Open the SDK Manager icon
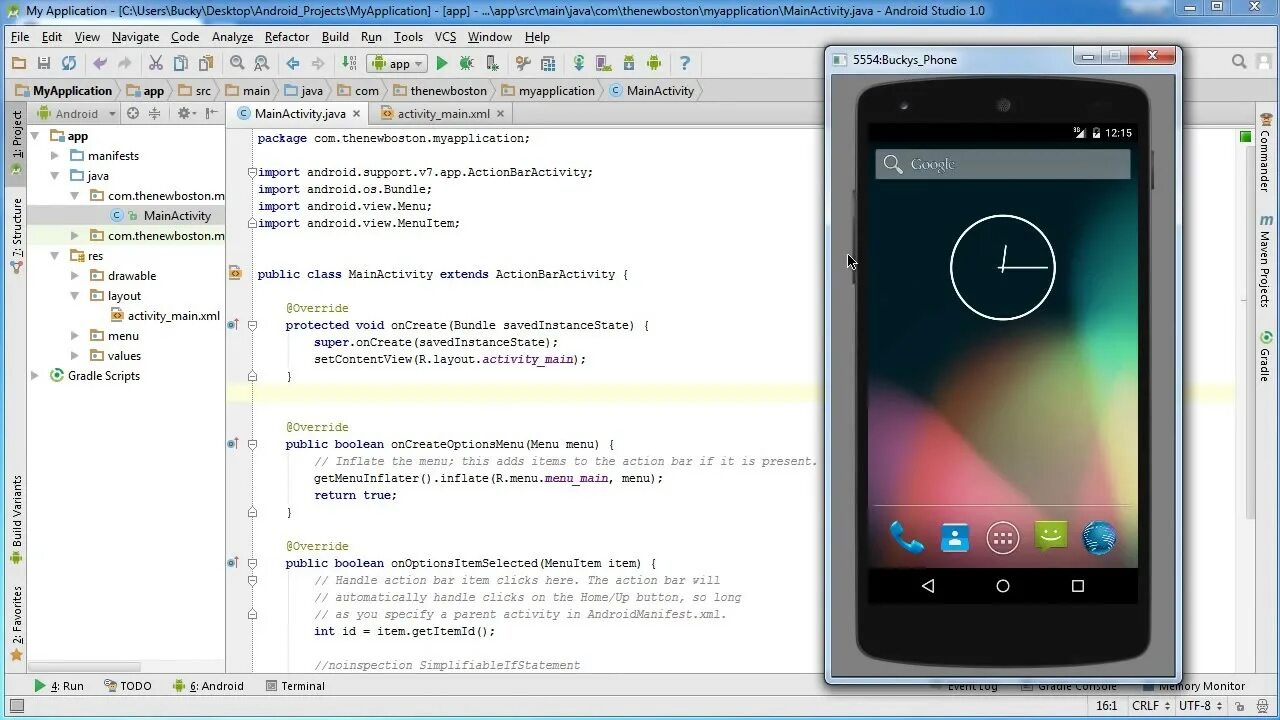Screen dimensions: 1280x720 coord(629,63)
